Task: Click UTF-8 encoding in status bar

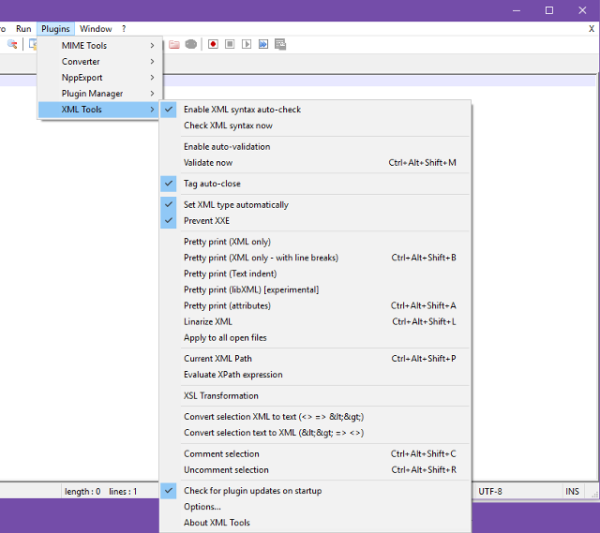Action: 492,492
